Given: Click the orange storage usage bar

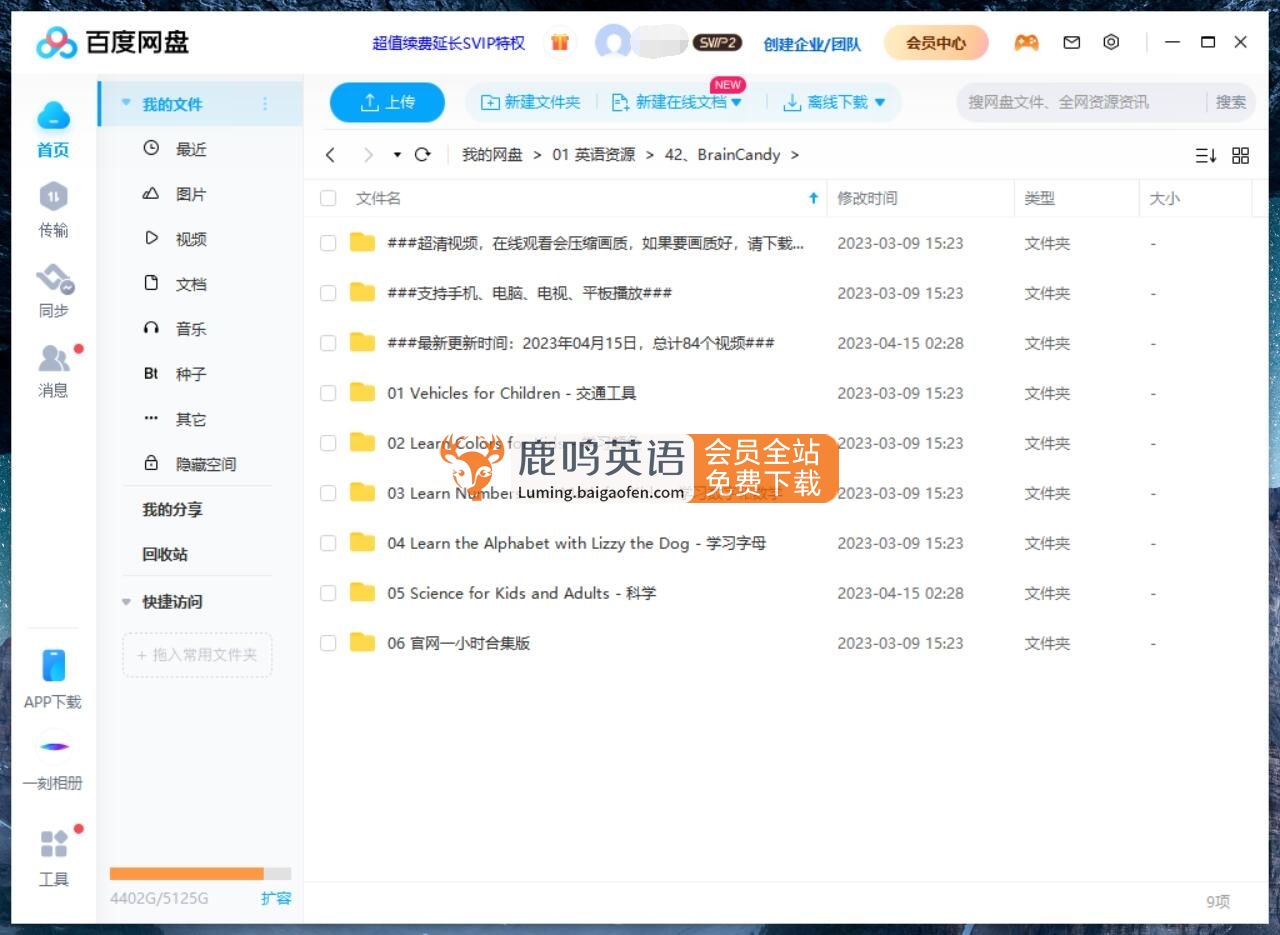Looking at the screenshot, I should click(x=186, y=873).
